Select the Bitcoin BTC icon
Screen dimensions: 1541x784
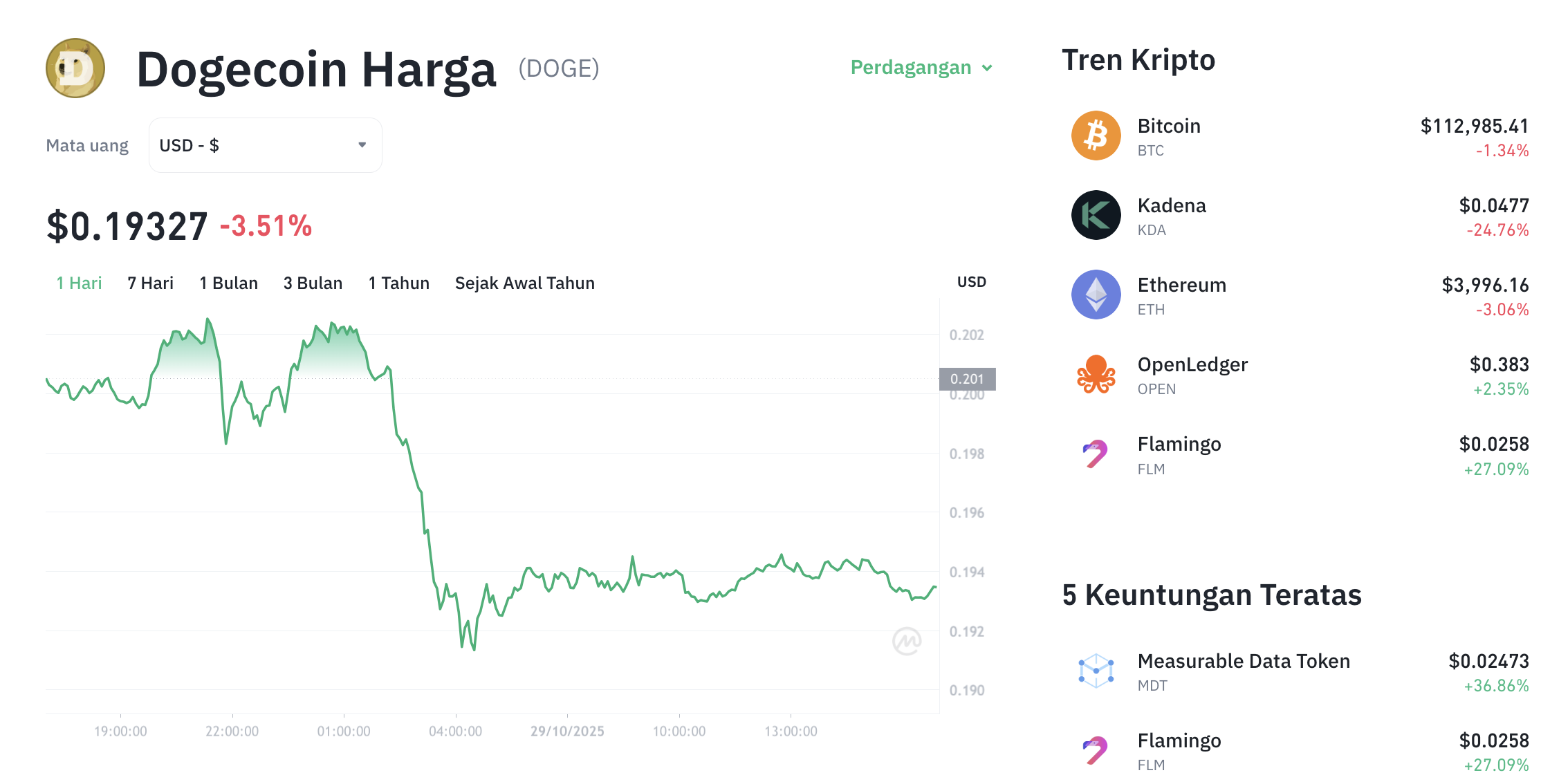click(1095, 136)
